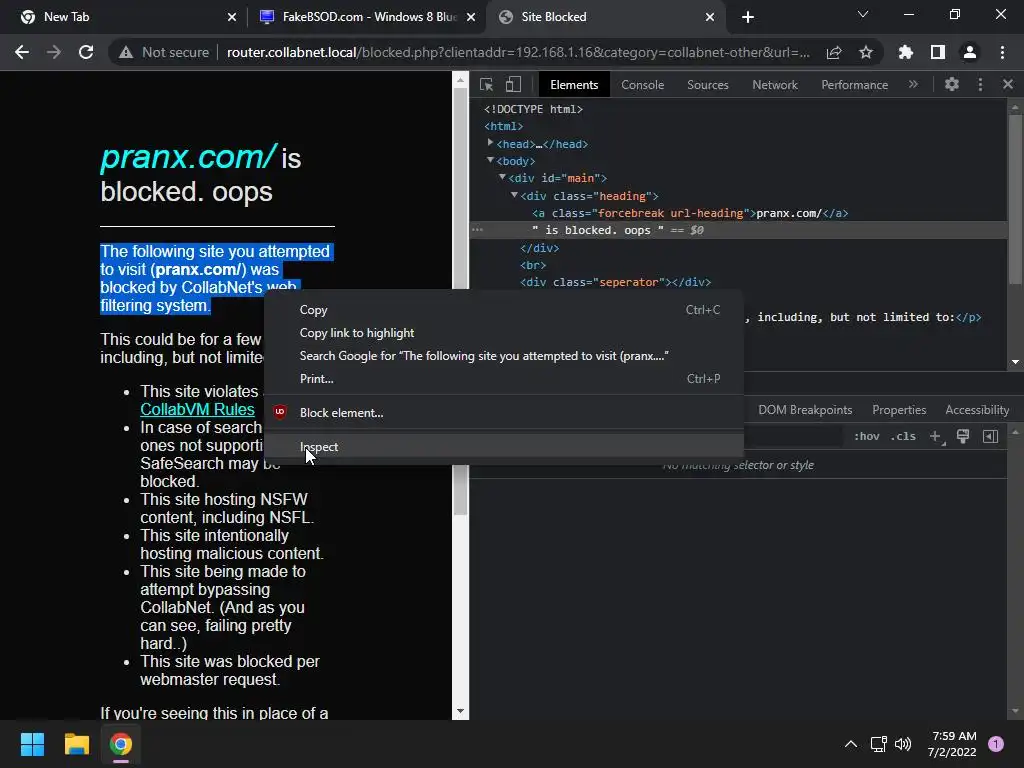
Task: Choose Search Google for selected text
Action: pos(504,356)
